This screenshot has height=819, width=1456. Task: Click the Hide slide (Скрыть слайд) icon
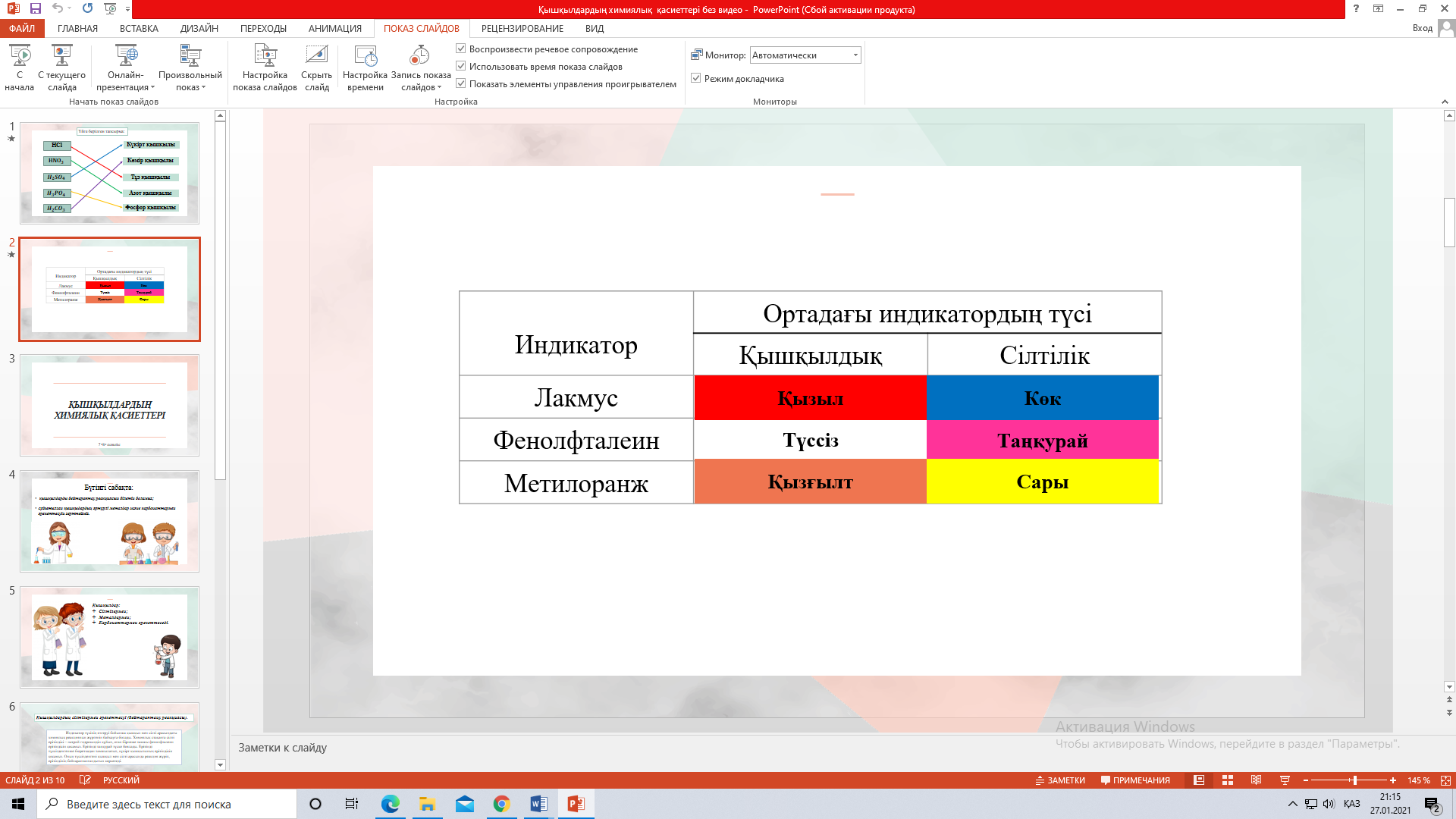coord(316,55)
